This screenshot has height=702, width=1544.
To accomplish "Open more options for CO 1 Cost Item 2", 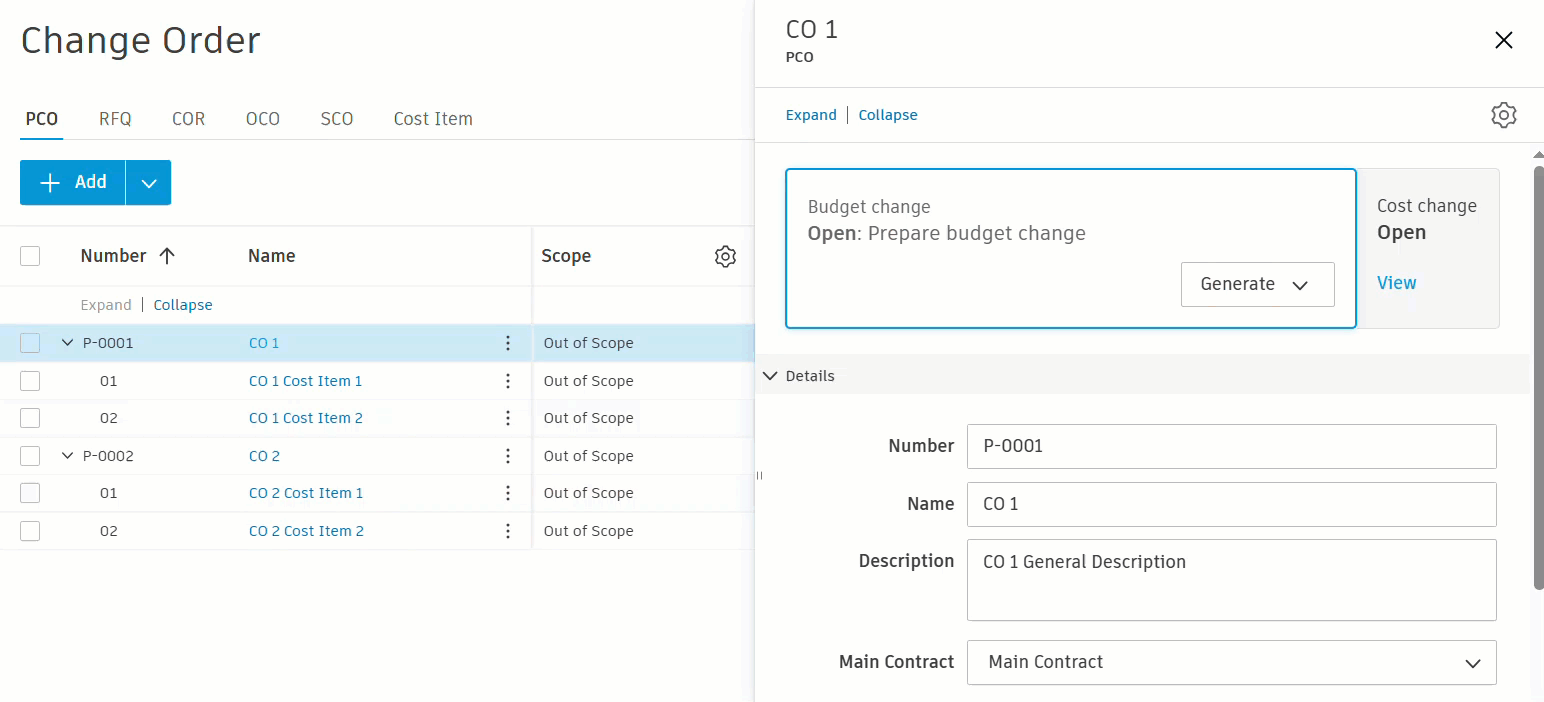I will pos(508,418).
